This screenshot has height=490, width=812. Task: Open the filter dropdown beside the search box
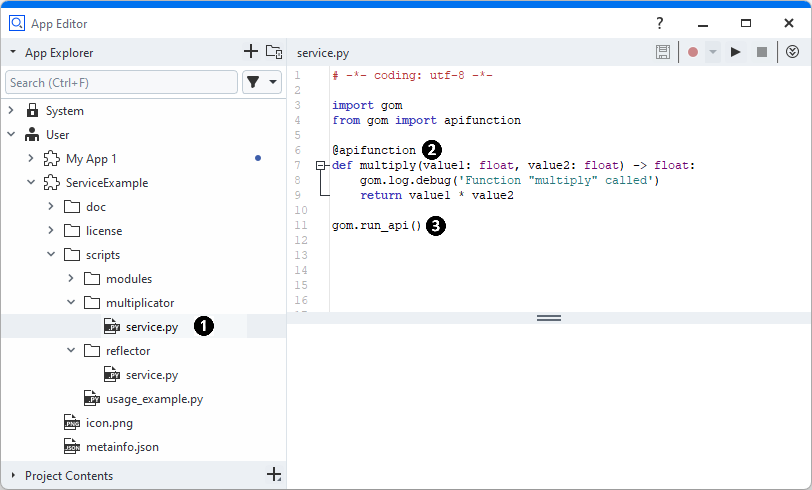point(262,82)
